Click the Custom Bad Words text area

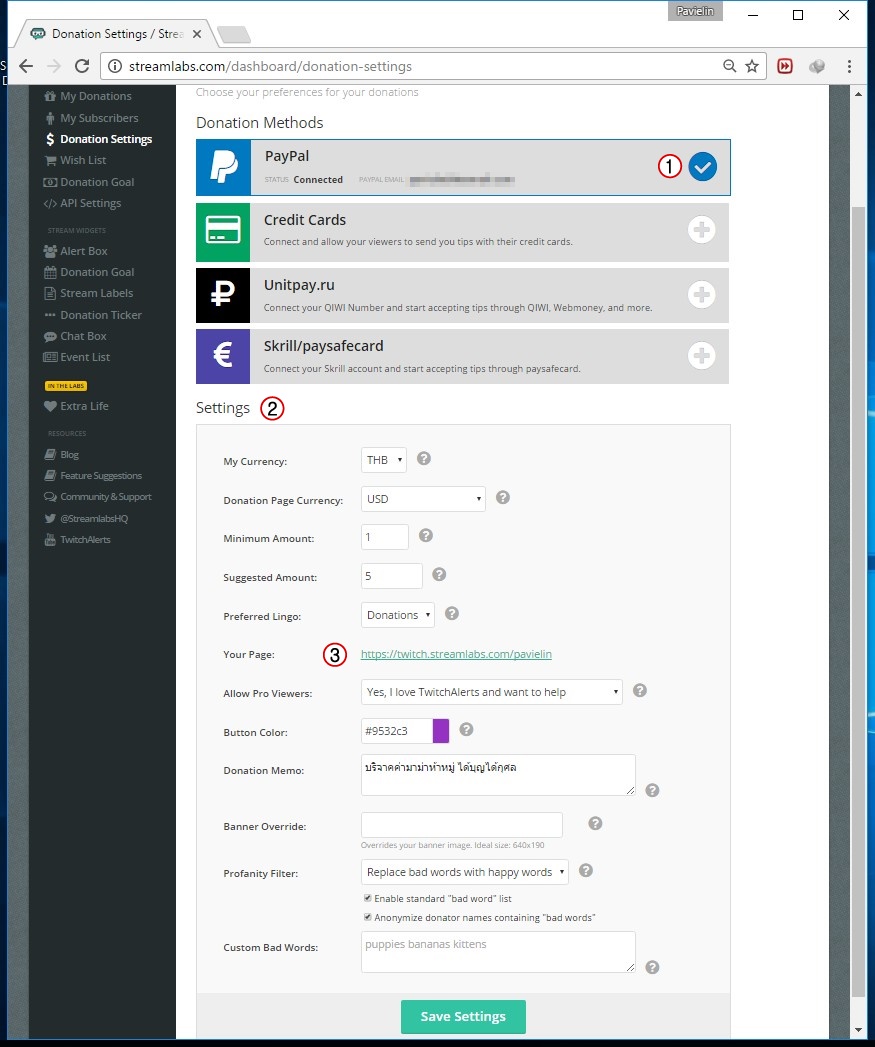click(498, 952)
